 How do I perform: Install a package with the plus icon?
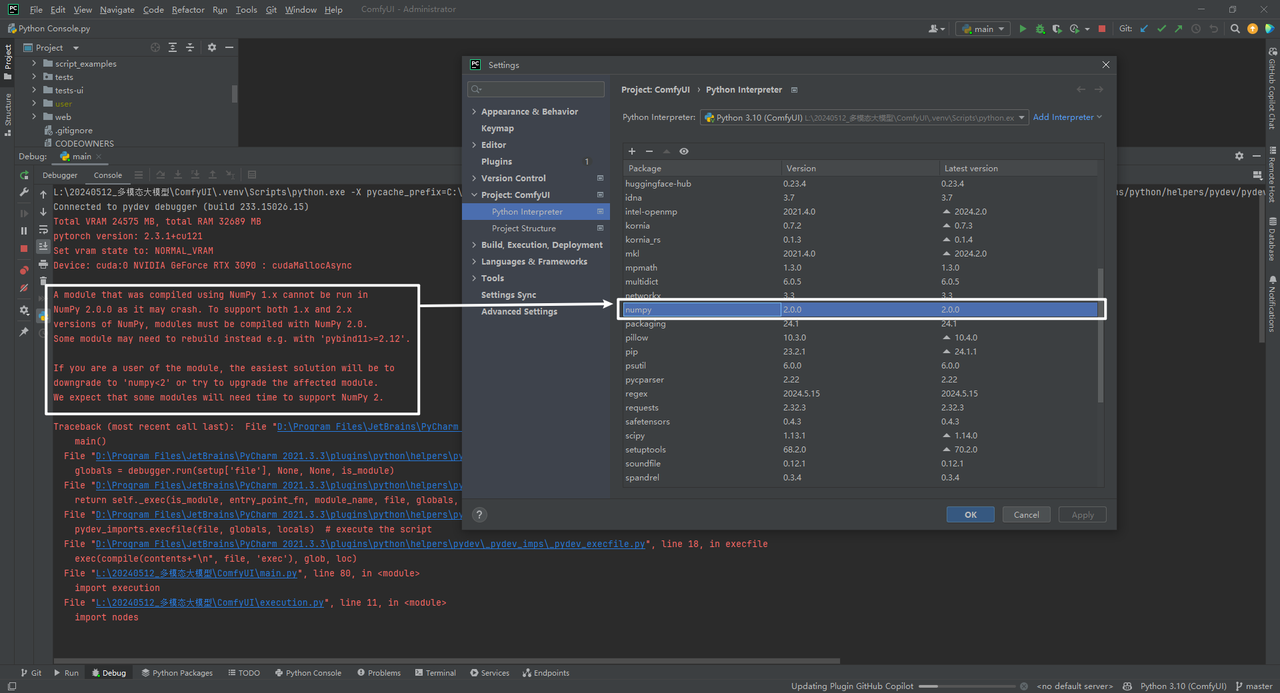point(631,151)
